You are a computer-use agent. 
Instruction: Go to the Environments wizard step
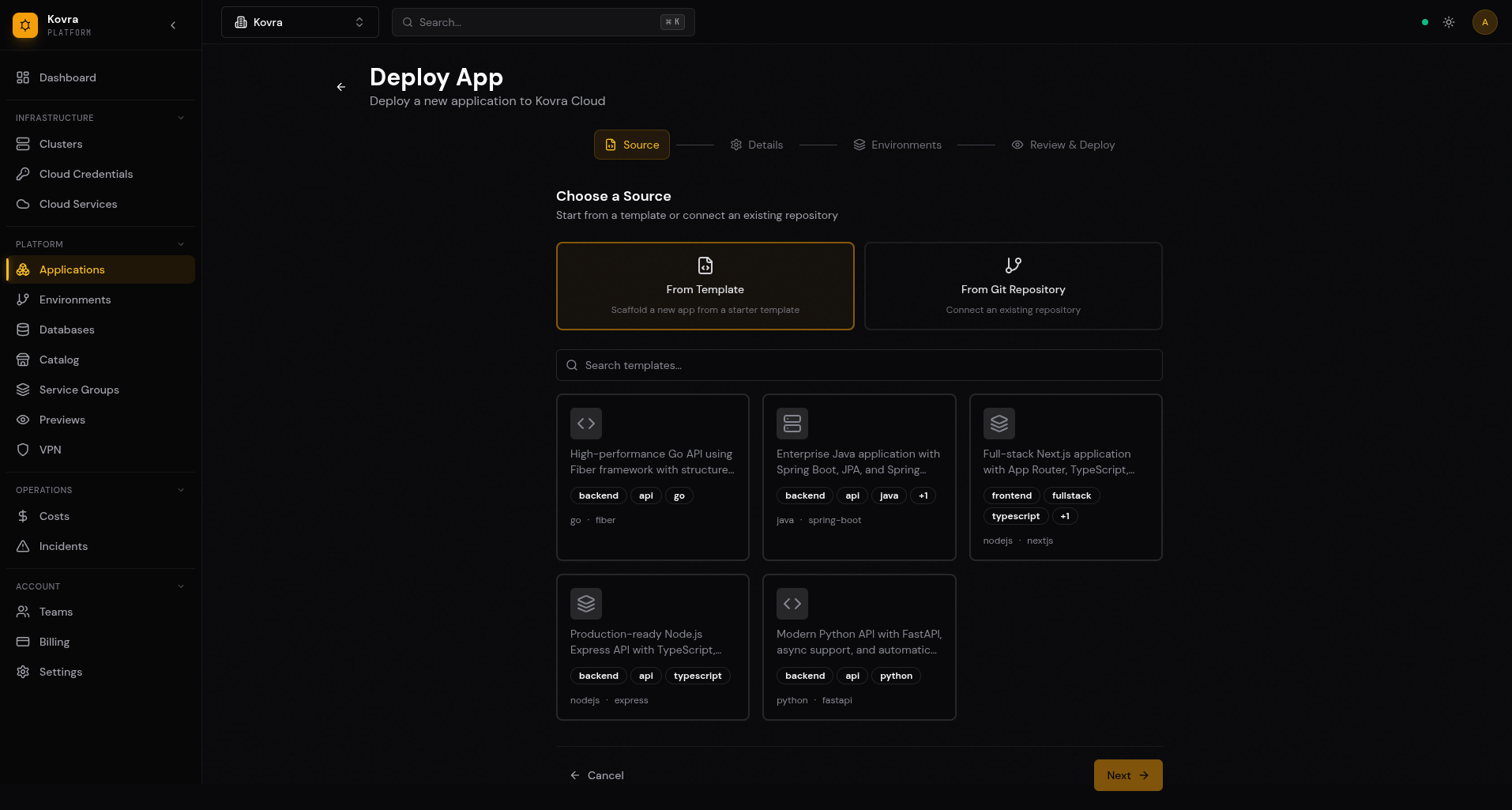coord(897,145)
